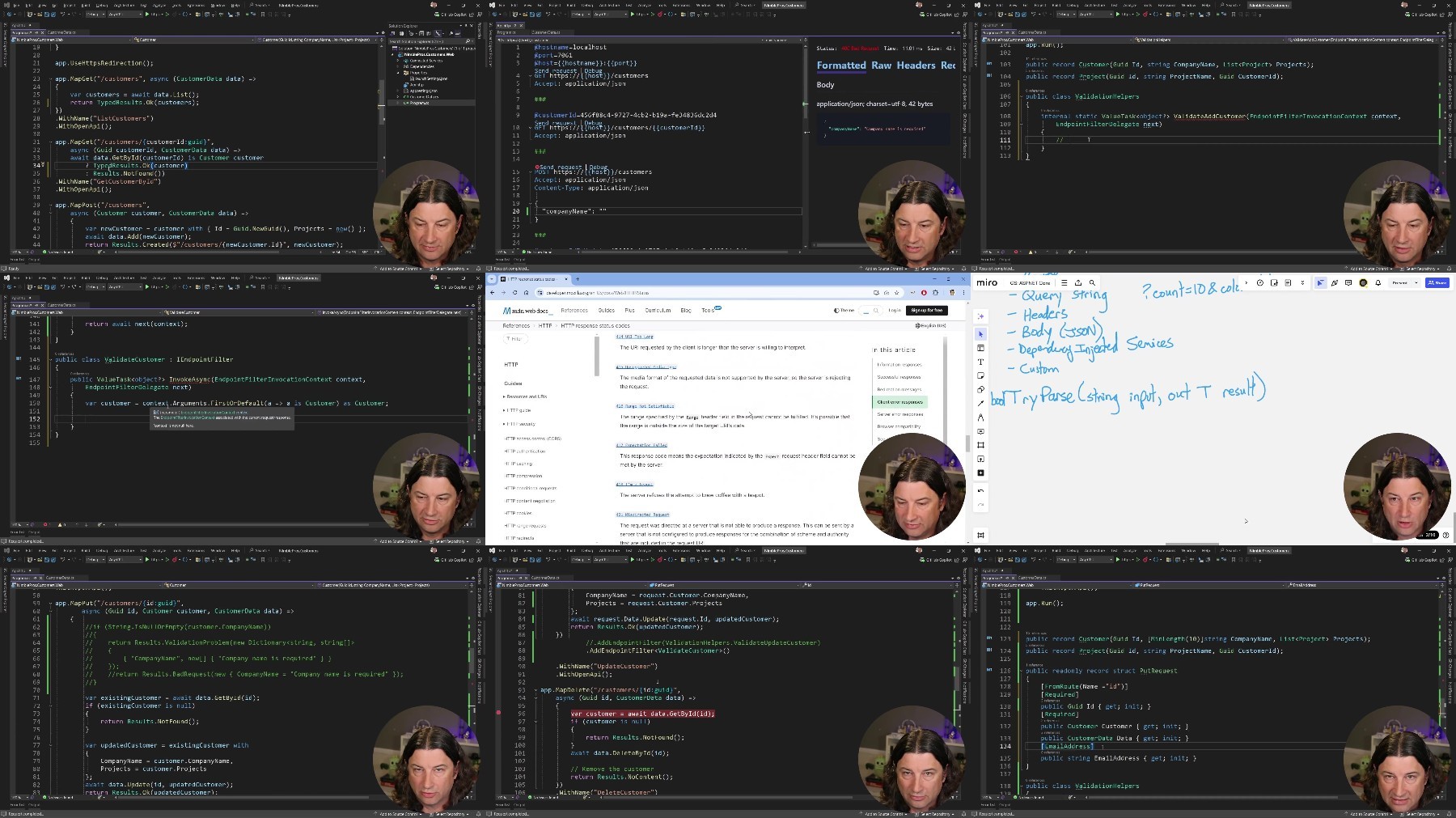Undo the last action in Miro
This screenshot has width=1456, height=818.
981,490
